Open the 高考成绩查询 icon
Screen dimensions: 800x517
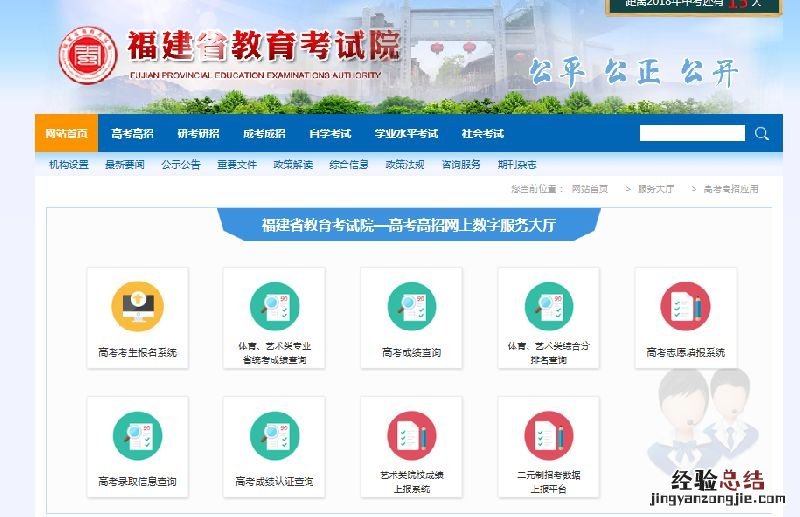tap(411, 307)
